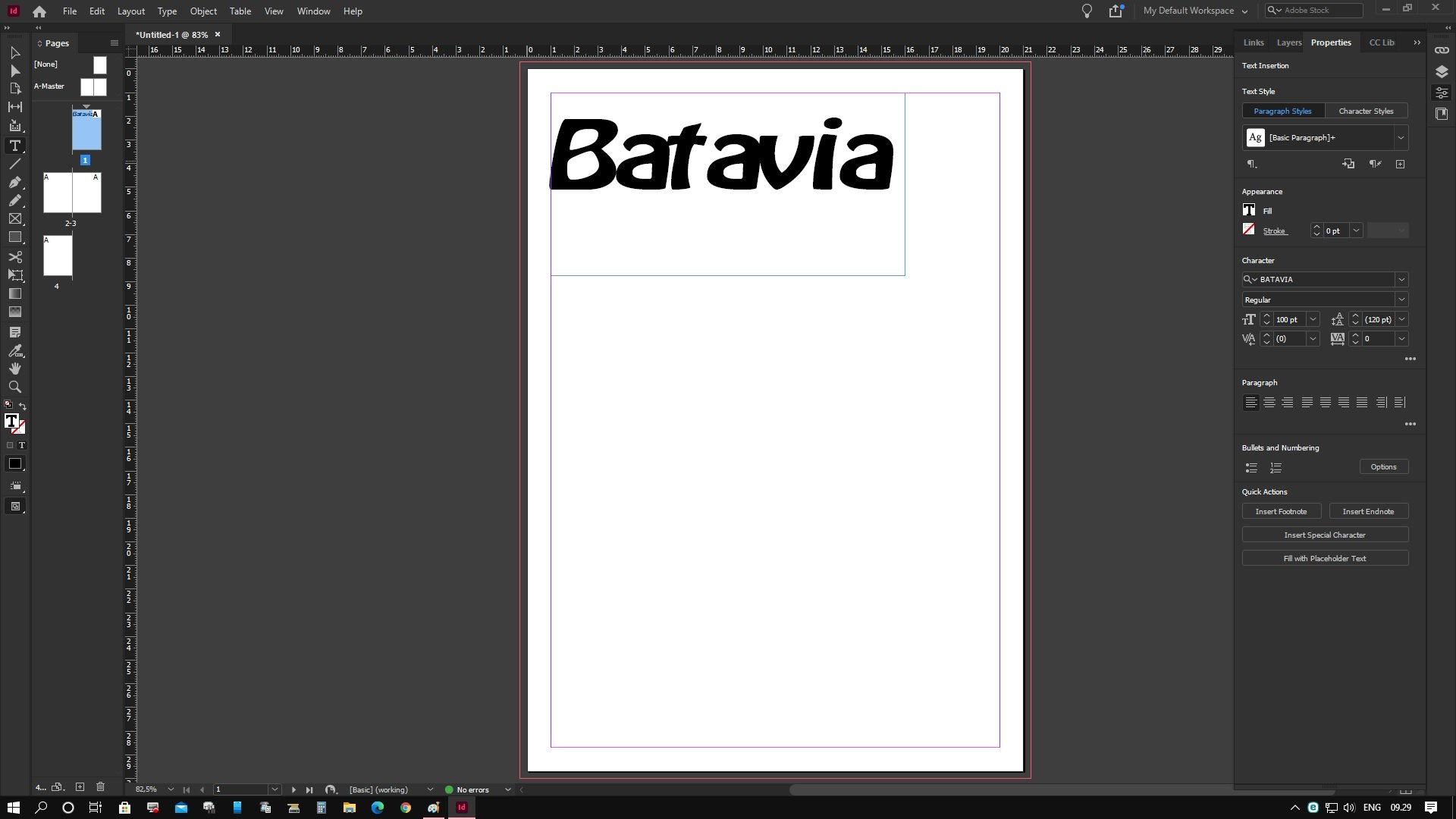
Task: Open the Regular font style dropdown
Action: (1401, 300)
